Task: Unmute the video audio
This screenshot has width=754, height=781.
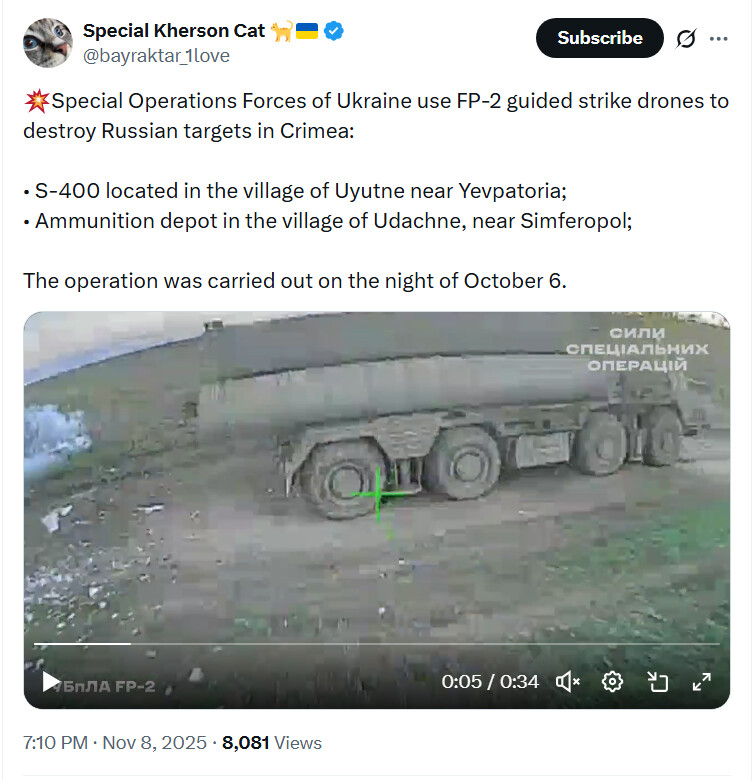Action: 568,682
